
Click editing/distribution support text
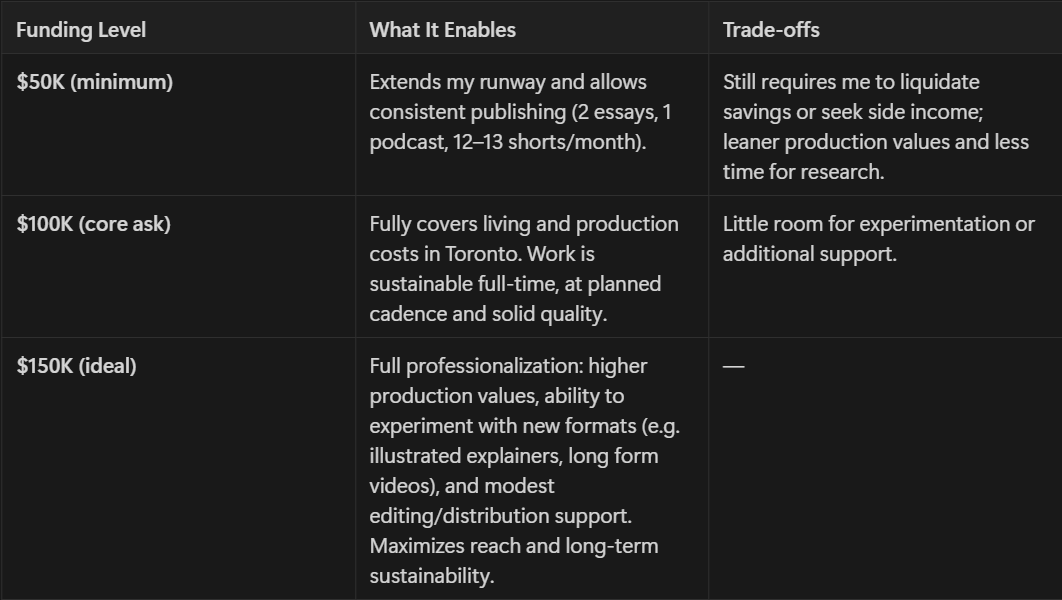click(501, 515)
